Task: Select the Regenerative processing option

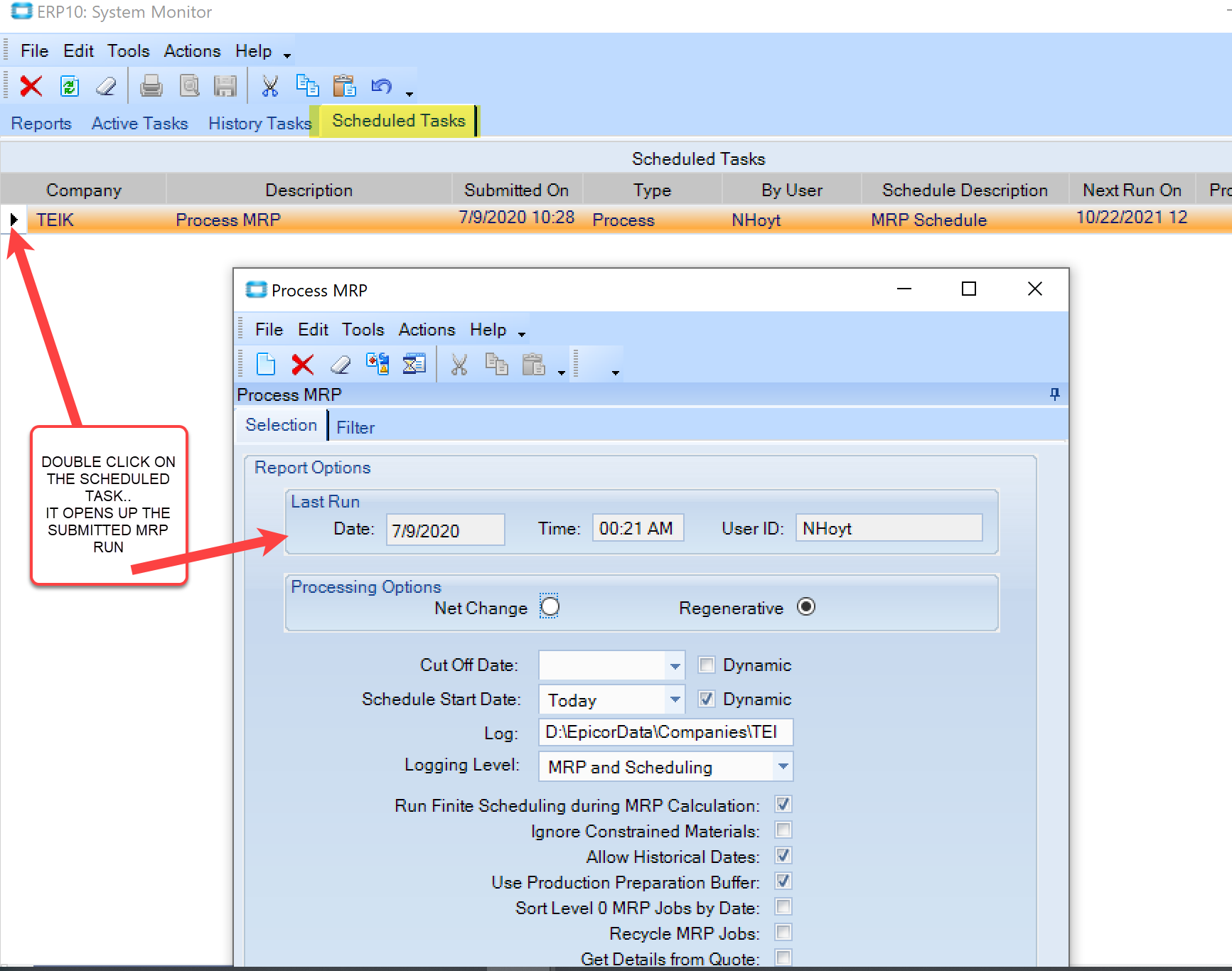Action: click(x=806, y=607)
